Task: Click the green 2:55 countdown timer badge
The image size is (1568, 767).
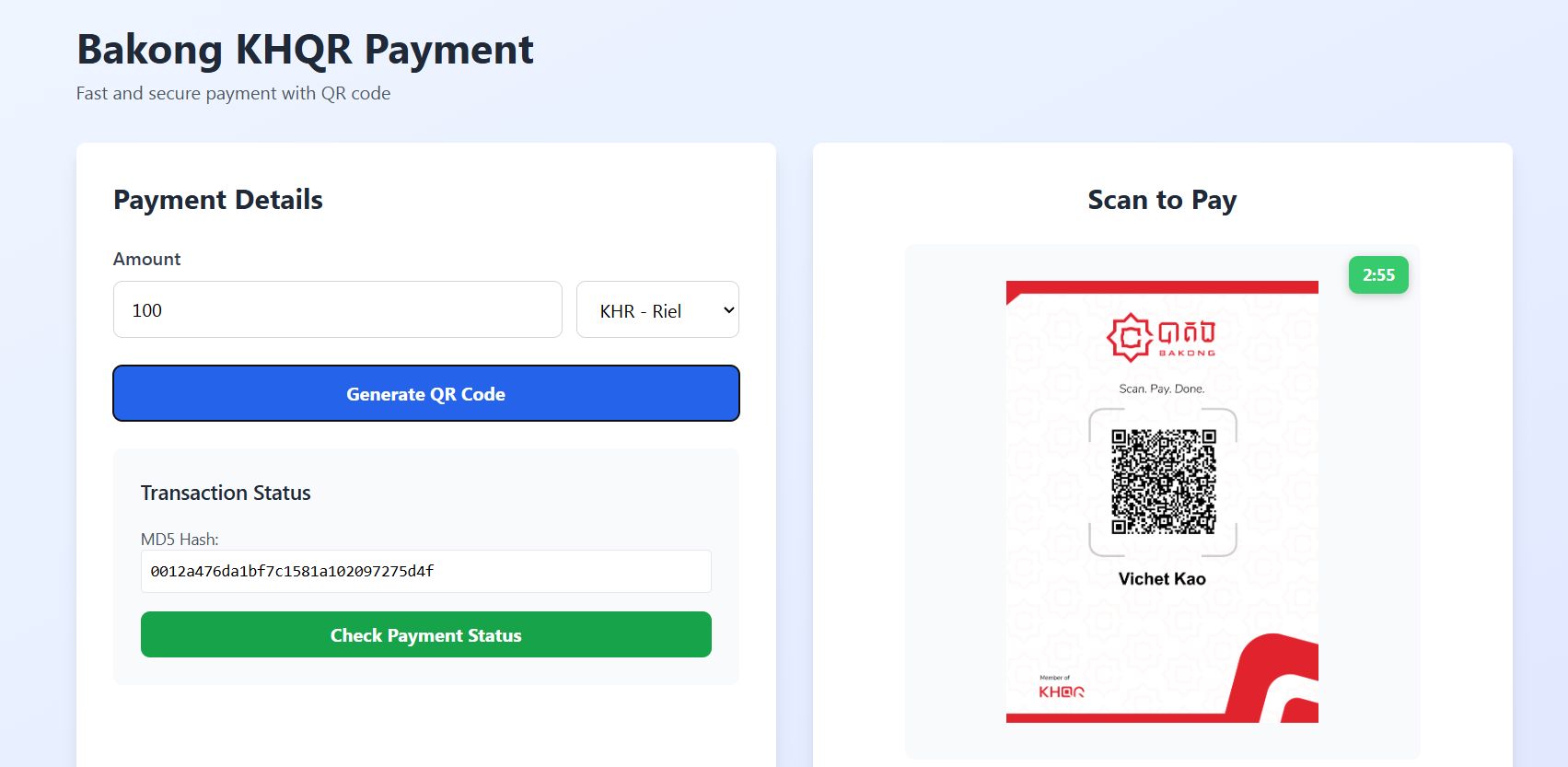Action: [1378, 274]
